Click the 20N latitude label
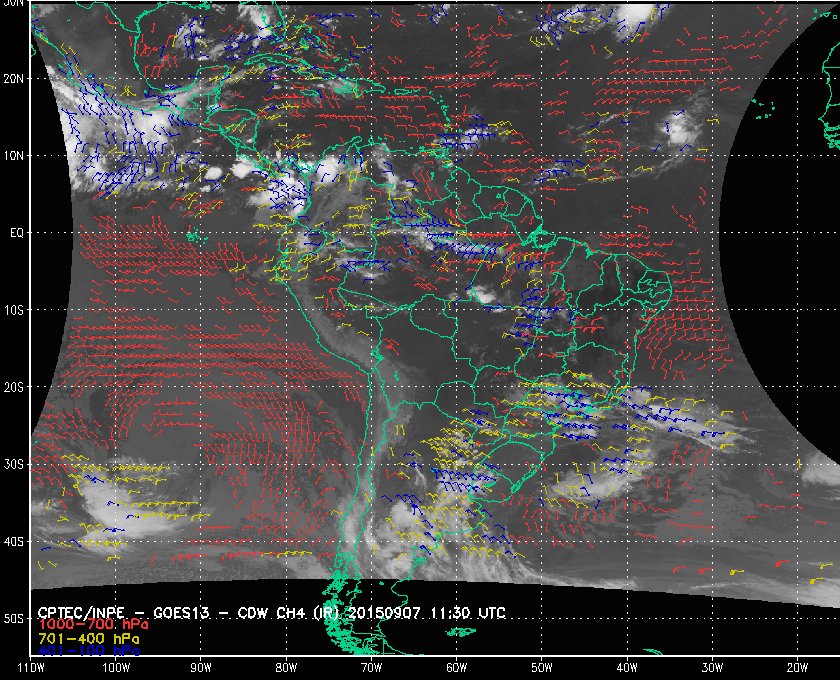840x680 pixels. tap(13, 79)
